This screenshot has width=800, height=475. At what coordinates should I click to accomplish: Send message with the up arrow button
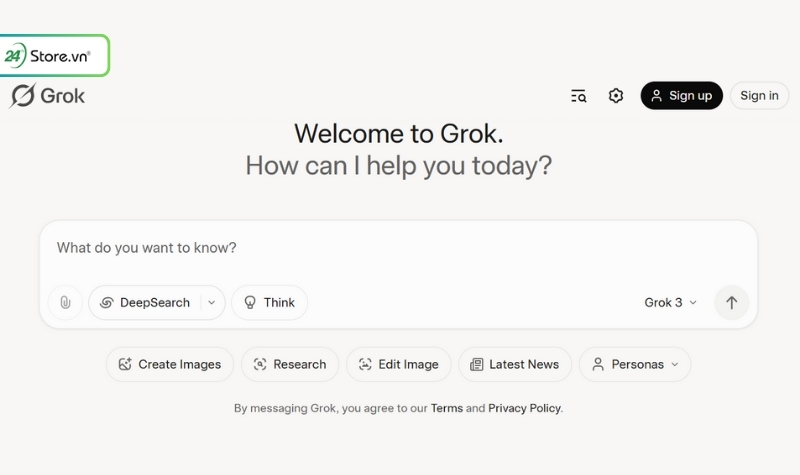tap(732, 303)
